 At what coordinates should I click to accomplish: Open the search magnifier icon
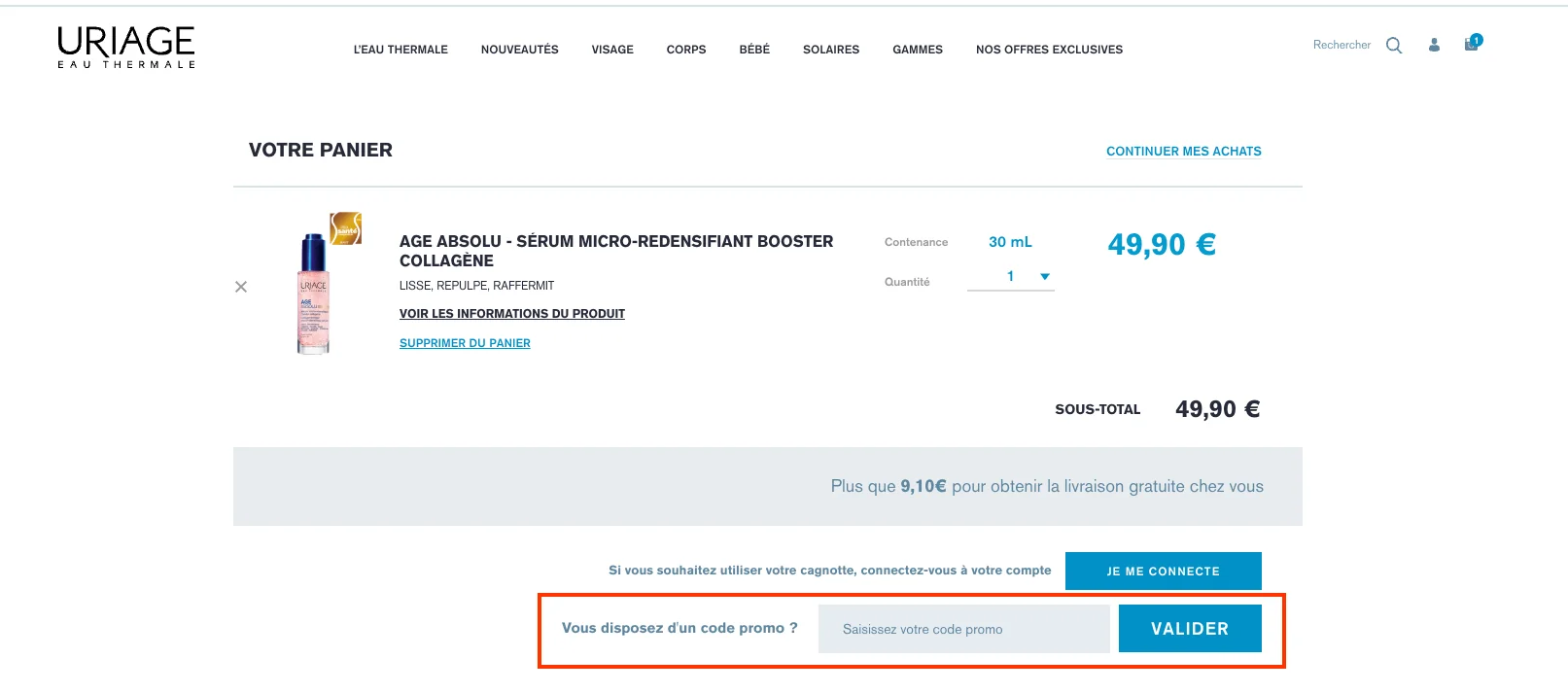[1394, 46]
